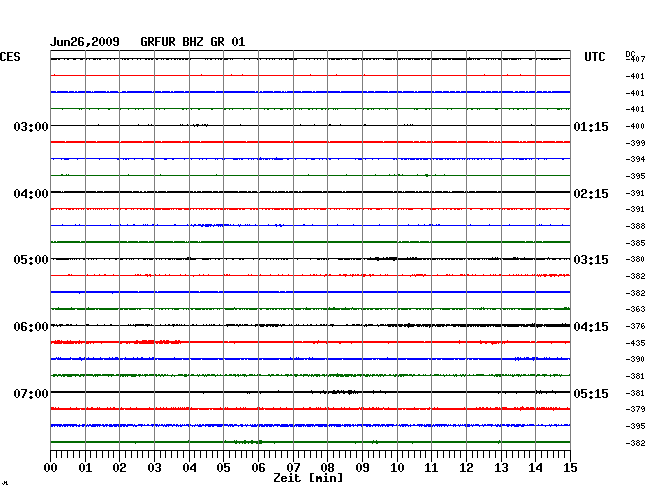This screenshot has height=494, width=650.
Task: Select the DC offset value -394
Action: pos(635,159)
